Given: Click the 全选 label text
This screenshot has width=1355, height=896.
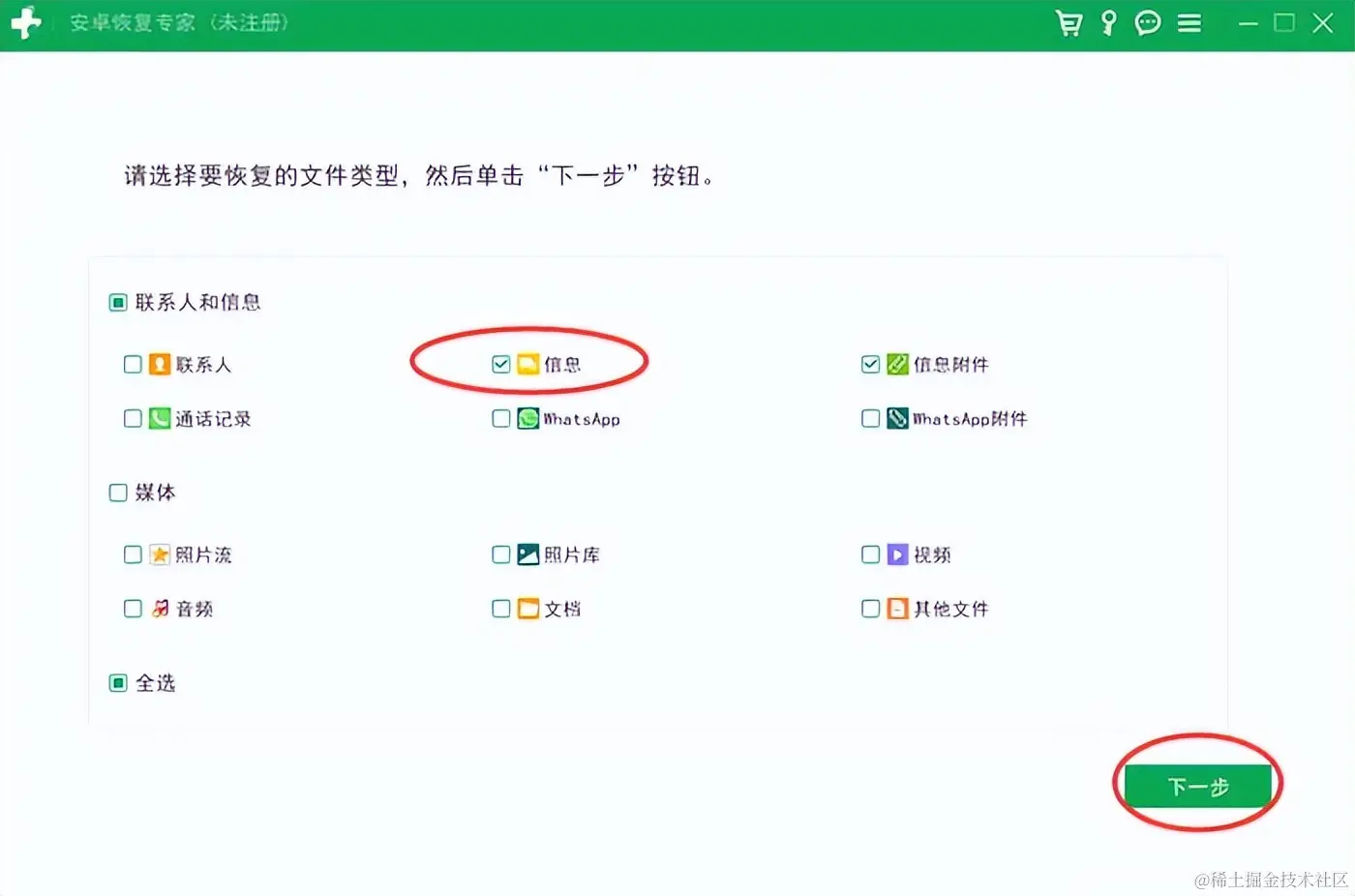Looking at the screenshot, I should [155, 683].
